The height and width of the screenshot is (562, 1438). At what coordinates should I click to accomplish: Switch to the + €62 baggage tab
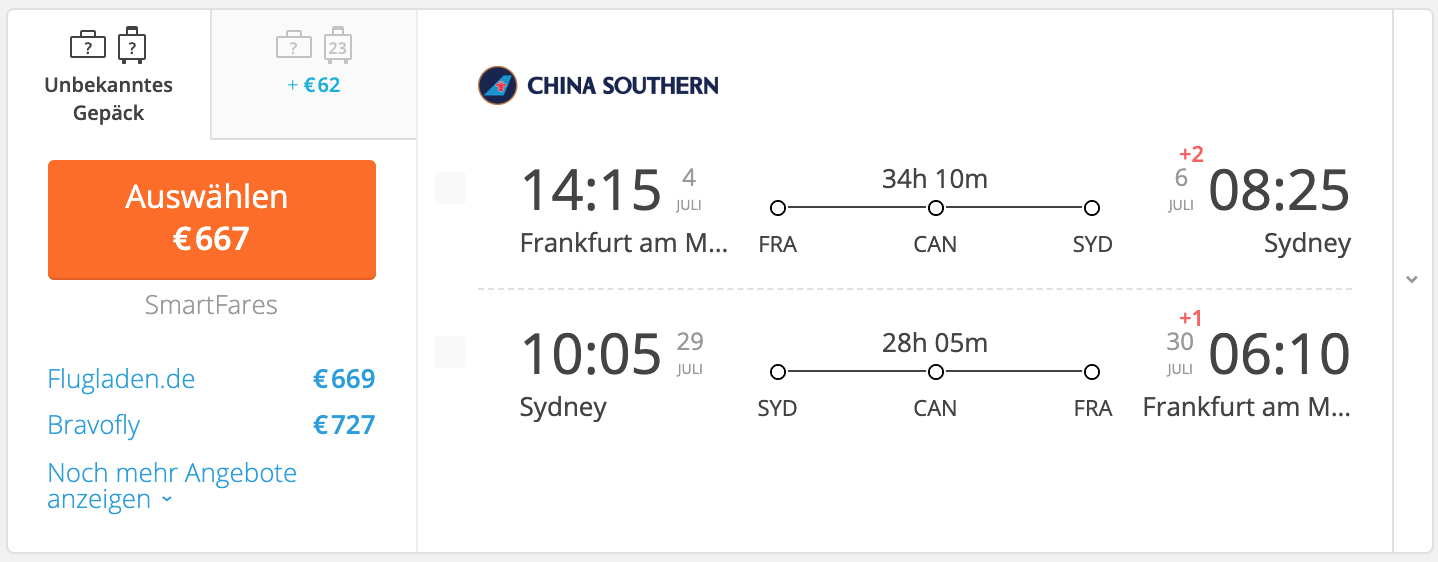(x=314, y=75)
